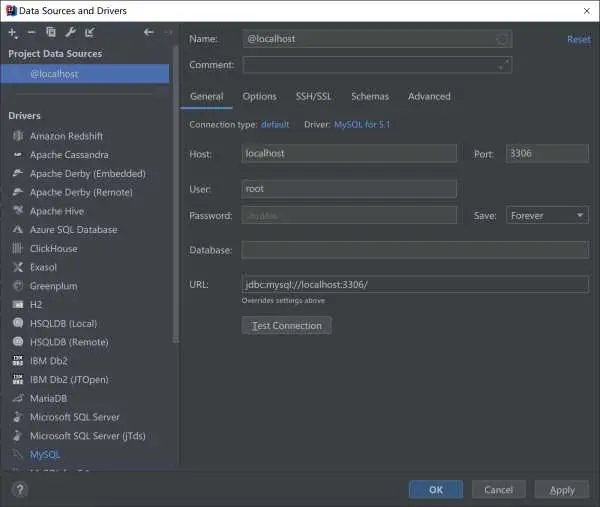The width and height of the screenshot is (600, 507).
Task: Click the MariaDB seal icon
Action: tap(18, 398)
